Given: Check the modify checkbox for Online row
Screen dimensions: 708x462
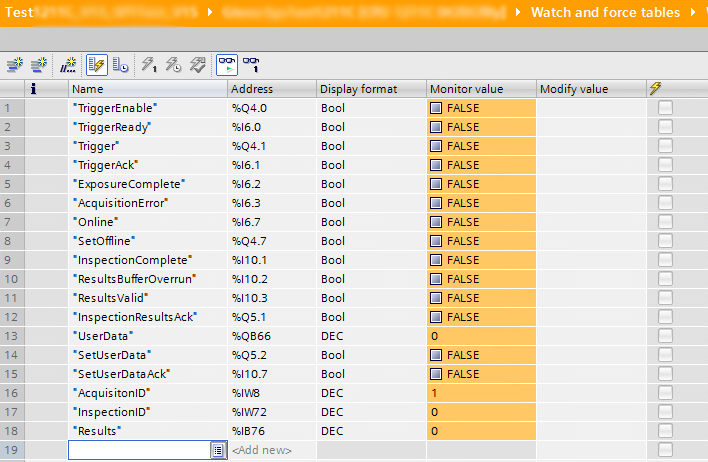Looking at the screenshot, I should click(665, 222).
